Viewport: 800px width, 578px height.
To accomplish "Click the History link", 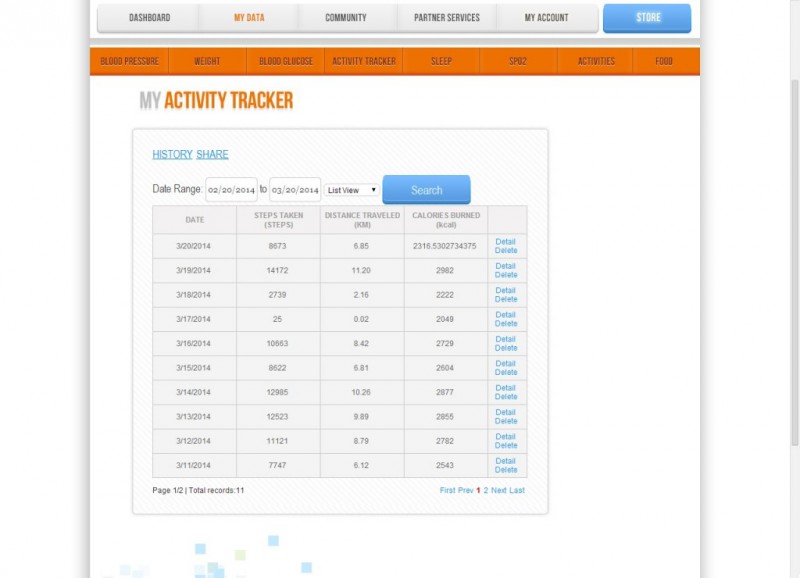I will click(x=172, y=155).
